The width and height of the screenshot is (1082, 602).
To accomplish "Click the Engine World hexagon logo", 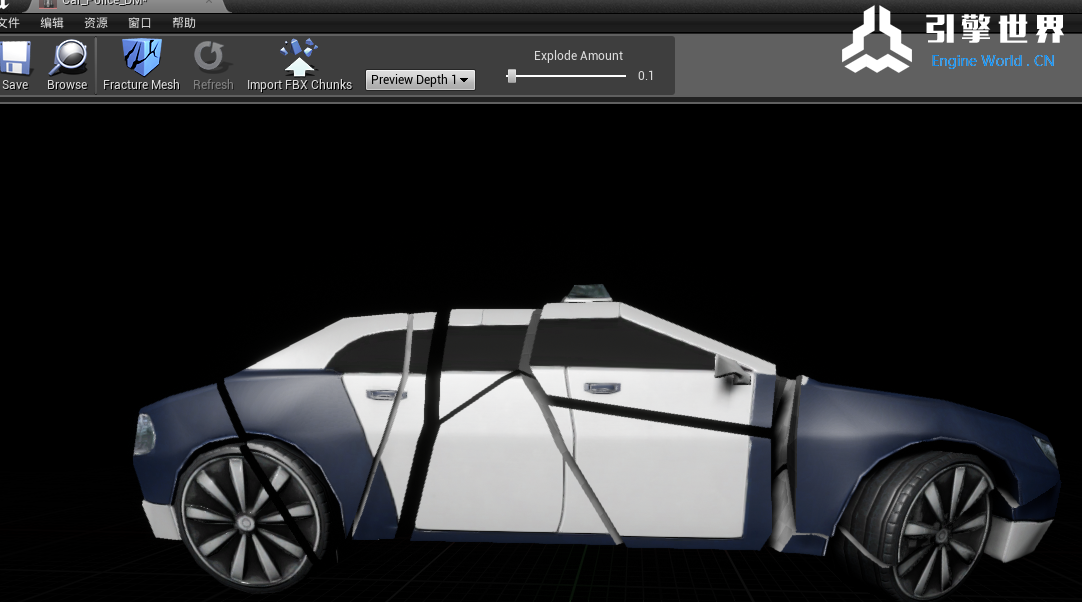I will click(x=876, y=40).
